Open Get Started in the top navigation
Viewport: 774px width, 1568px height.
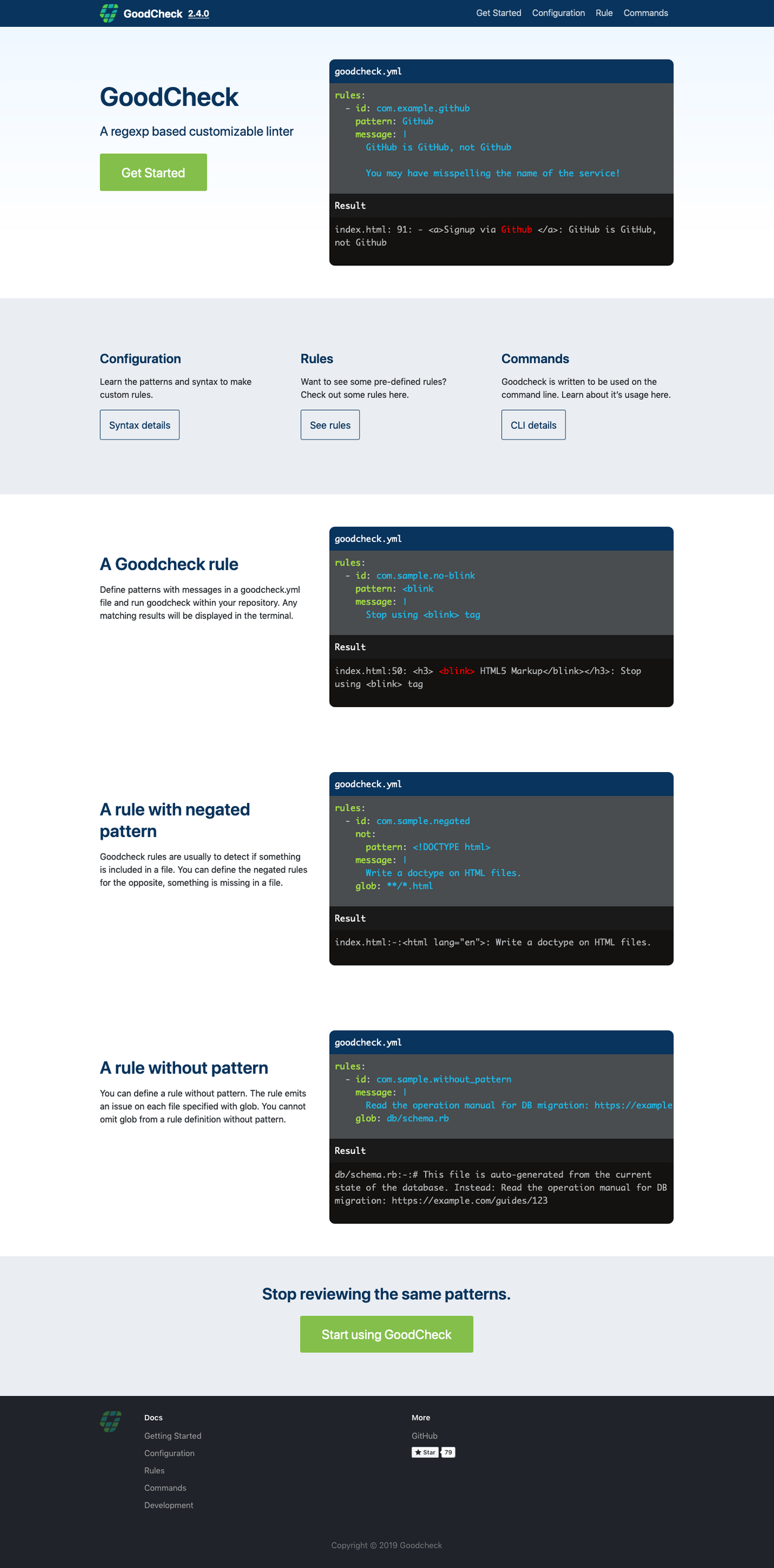click(x=498, y=13)
